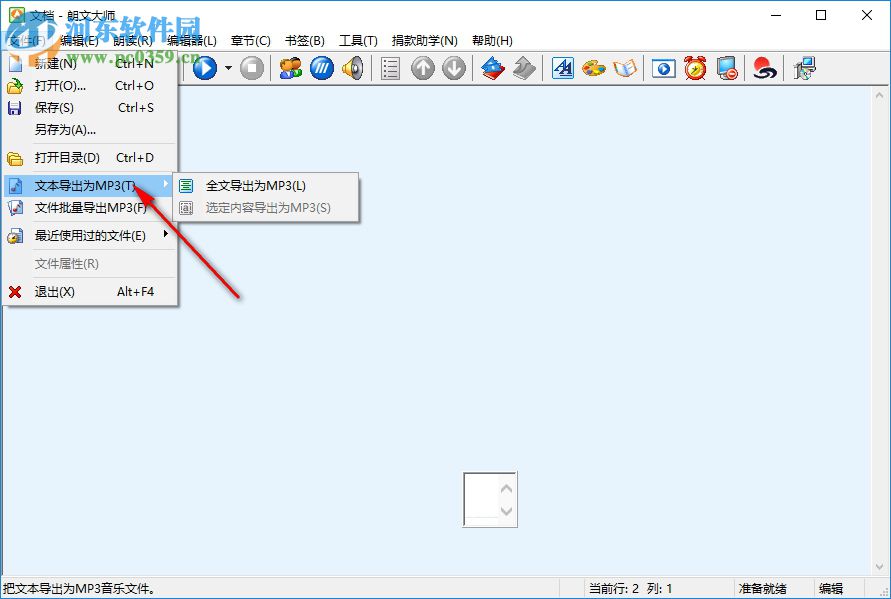Screen dimensions: 891x599
Task: Open the font settings AA icon
Action: pyautogui.click(x=563, y=68)
